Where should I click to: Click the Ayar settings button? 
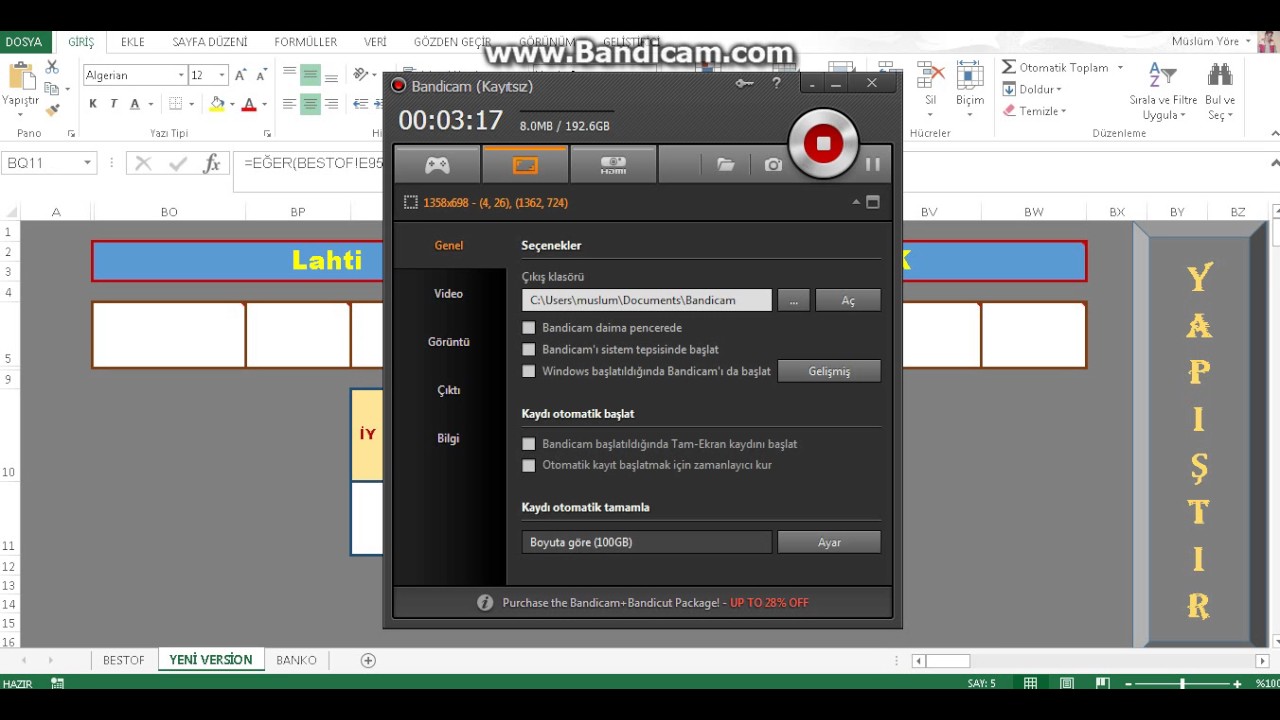click(x=829, y=542)
